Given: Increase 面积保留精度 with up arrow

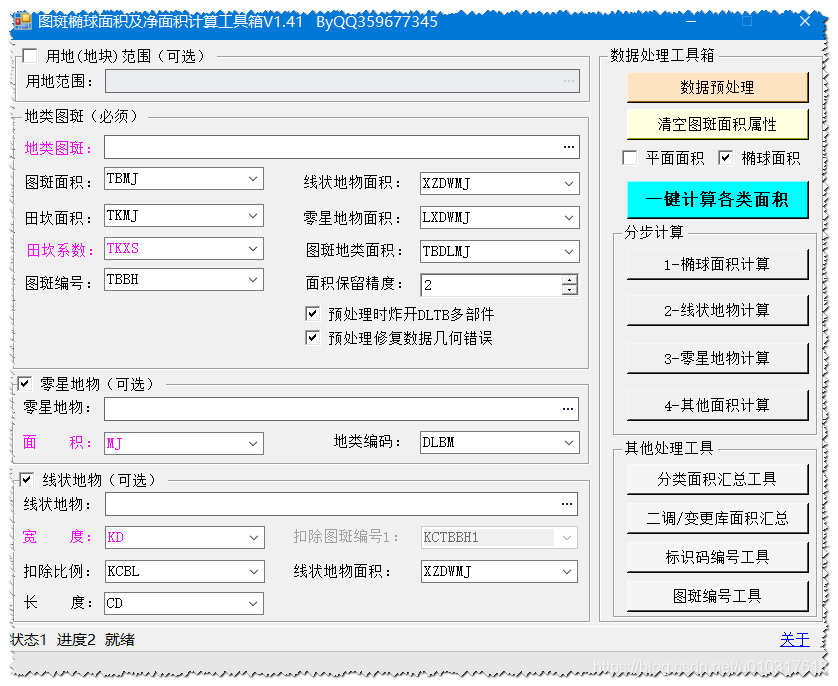Looking at the screenshot, I should 570,280.
